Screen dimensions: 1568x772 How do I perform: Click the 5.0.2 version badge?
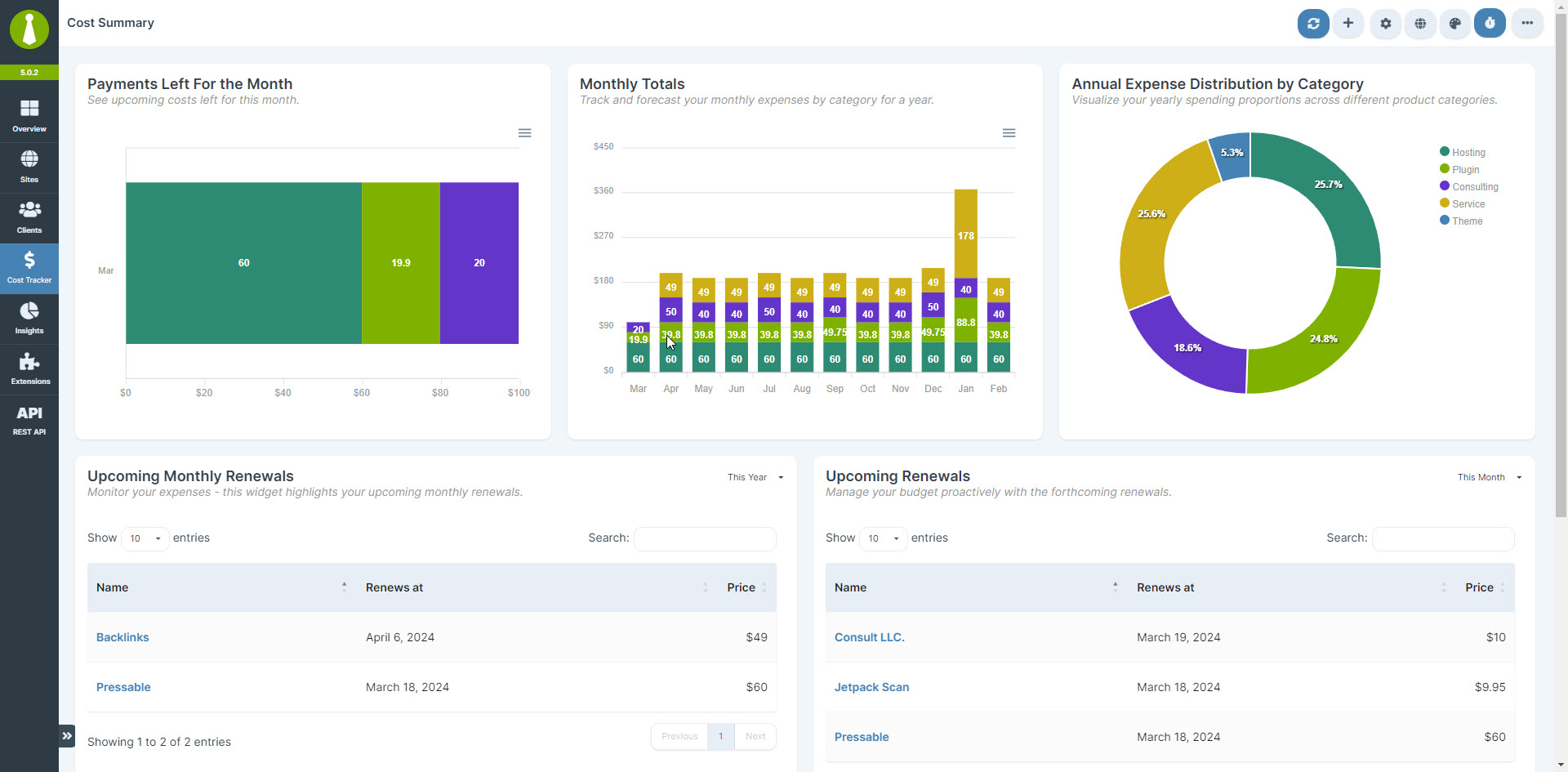click(x=29, y=72)
